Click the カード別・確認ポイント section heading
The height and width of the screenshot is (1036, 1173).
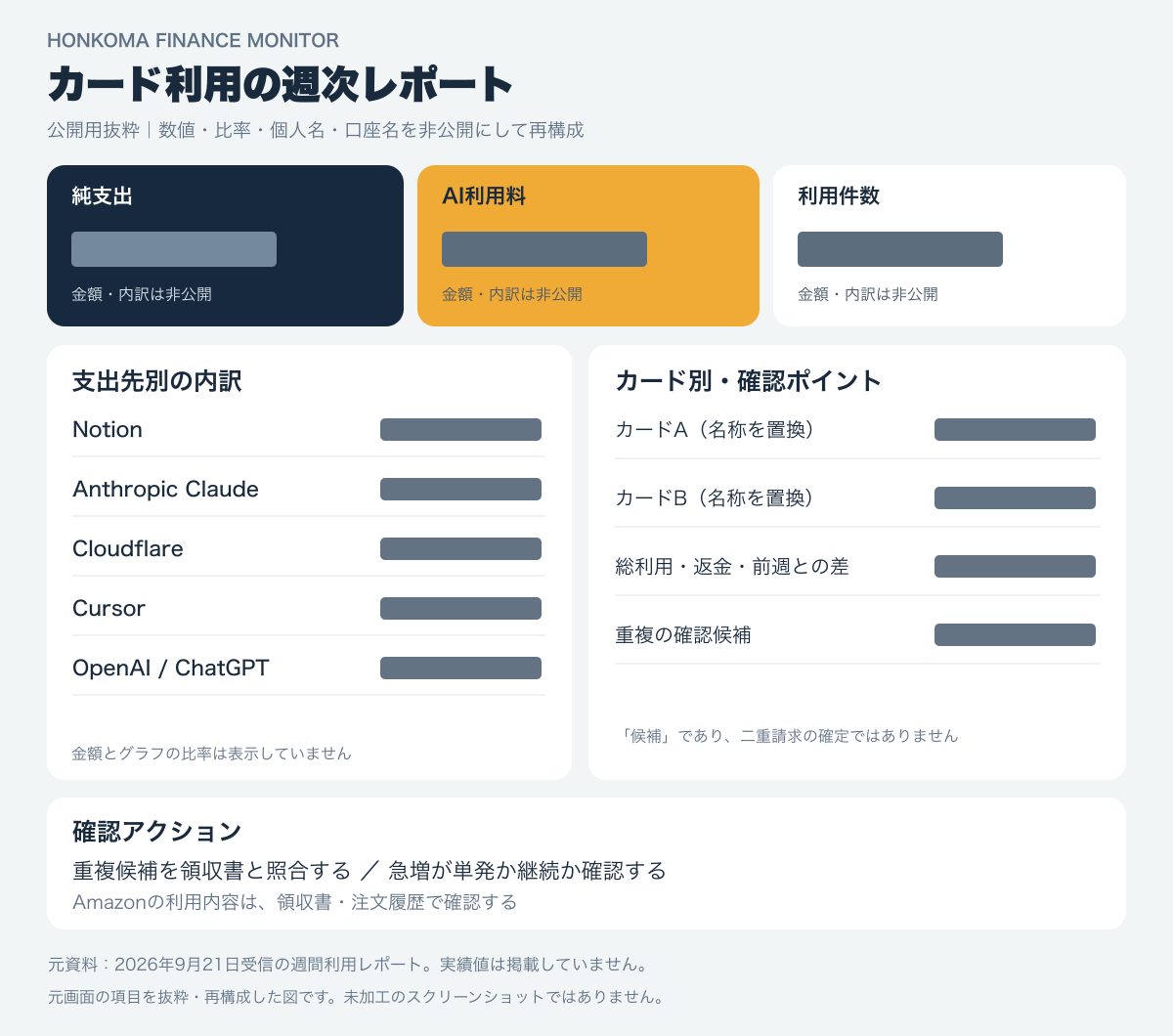pos(749,381)
